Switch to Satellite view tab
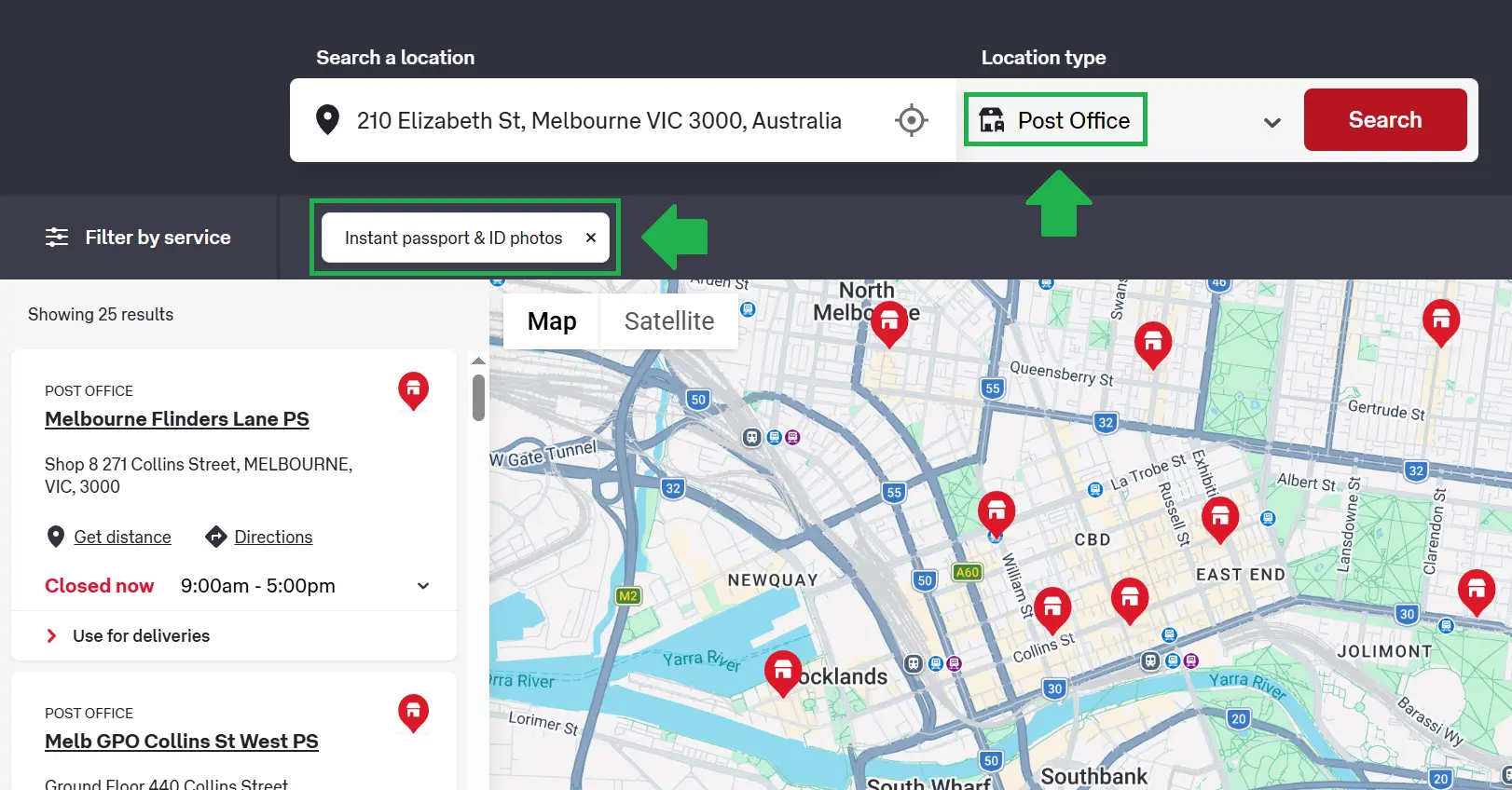Screen dimensions: 1512x790 click(x=669, y=321)
